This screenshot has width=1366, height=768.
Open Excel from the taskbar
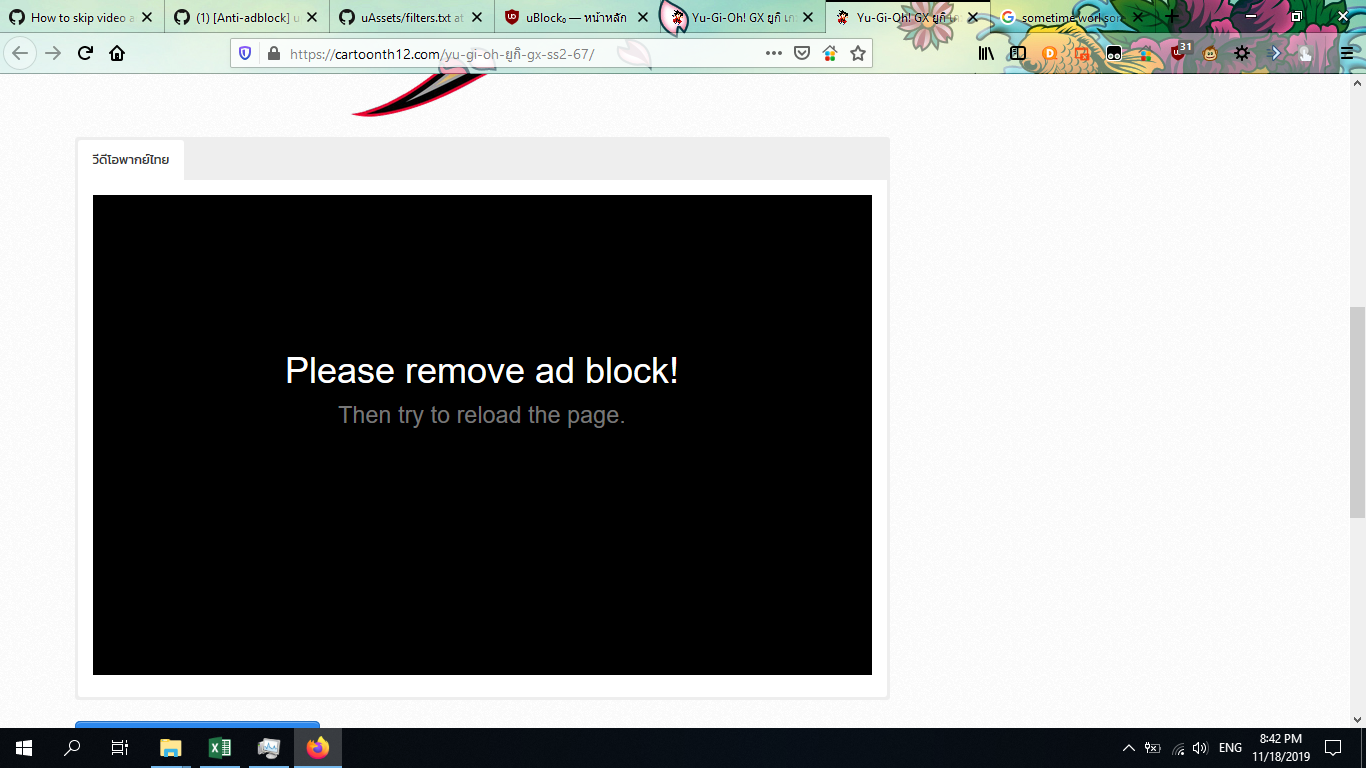click(x=220, y=747)
